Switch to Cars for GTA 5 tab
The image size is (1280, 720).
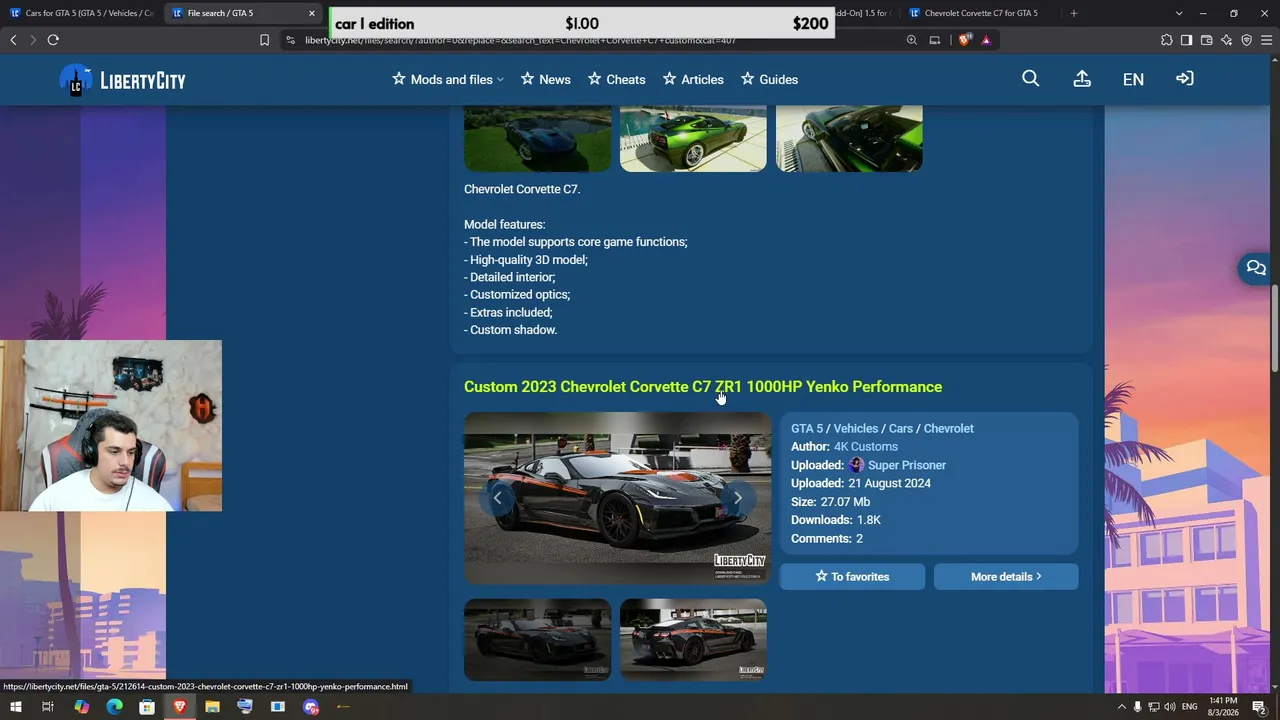tap(82, 13)
